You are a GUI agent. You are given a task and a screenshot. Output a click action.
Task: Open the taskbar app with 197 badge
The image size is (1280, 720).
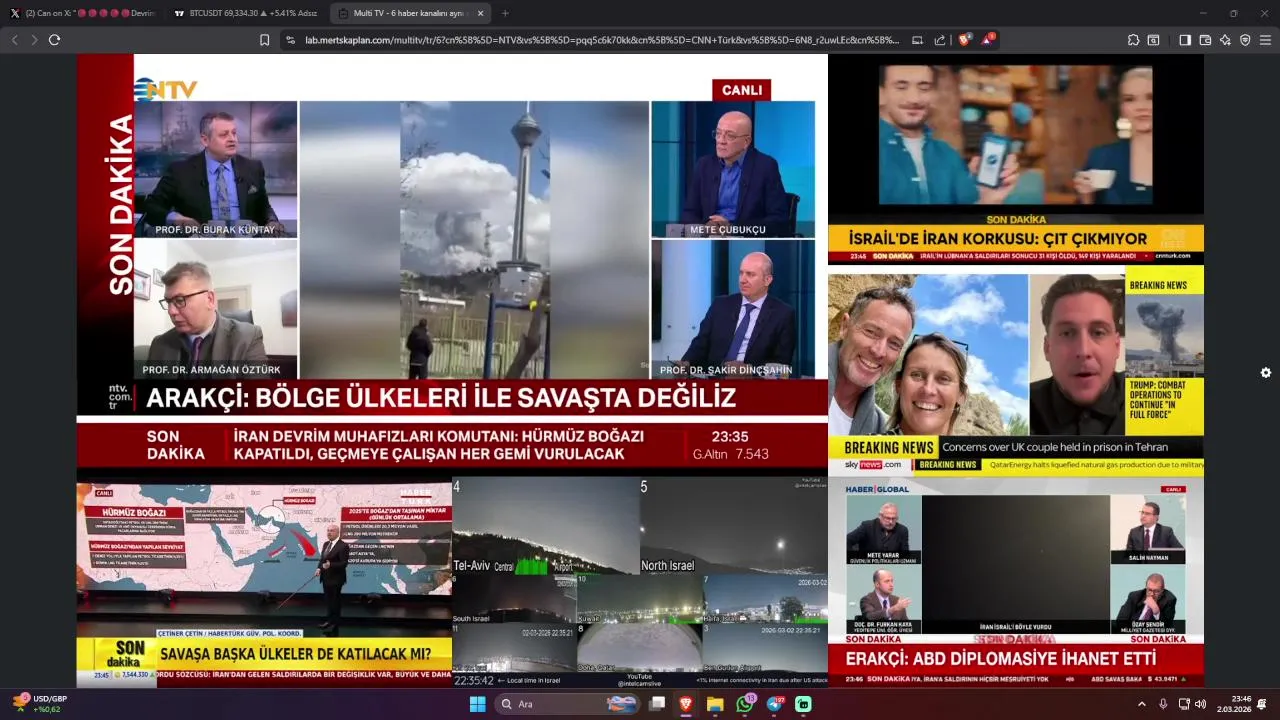775,704
